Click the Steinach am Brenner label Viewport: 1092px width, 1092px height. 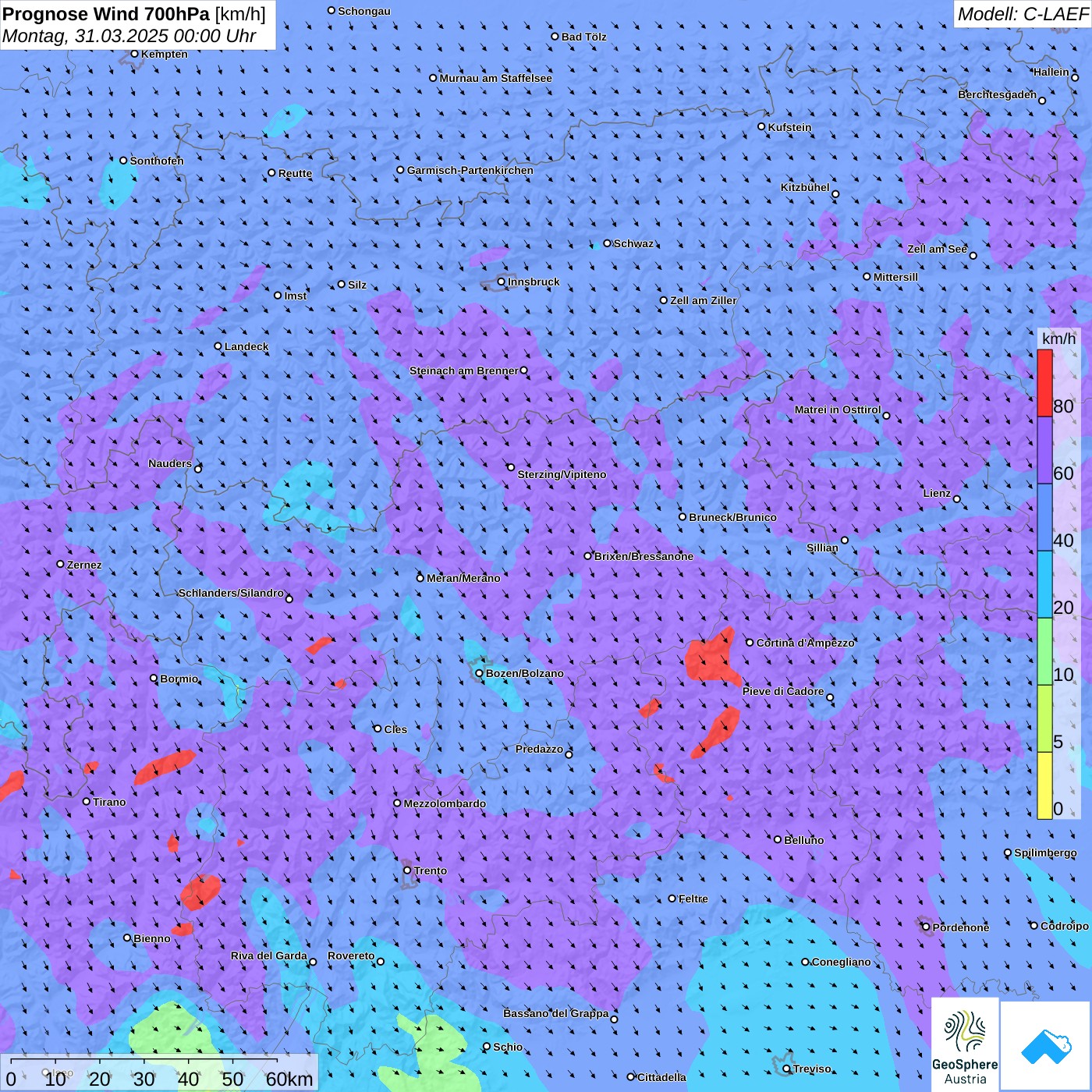(464, 370)
